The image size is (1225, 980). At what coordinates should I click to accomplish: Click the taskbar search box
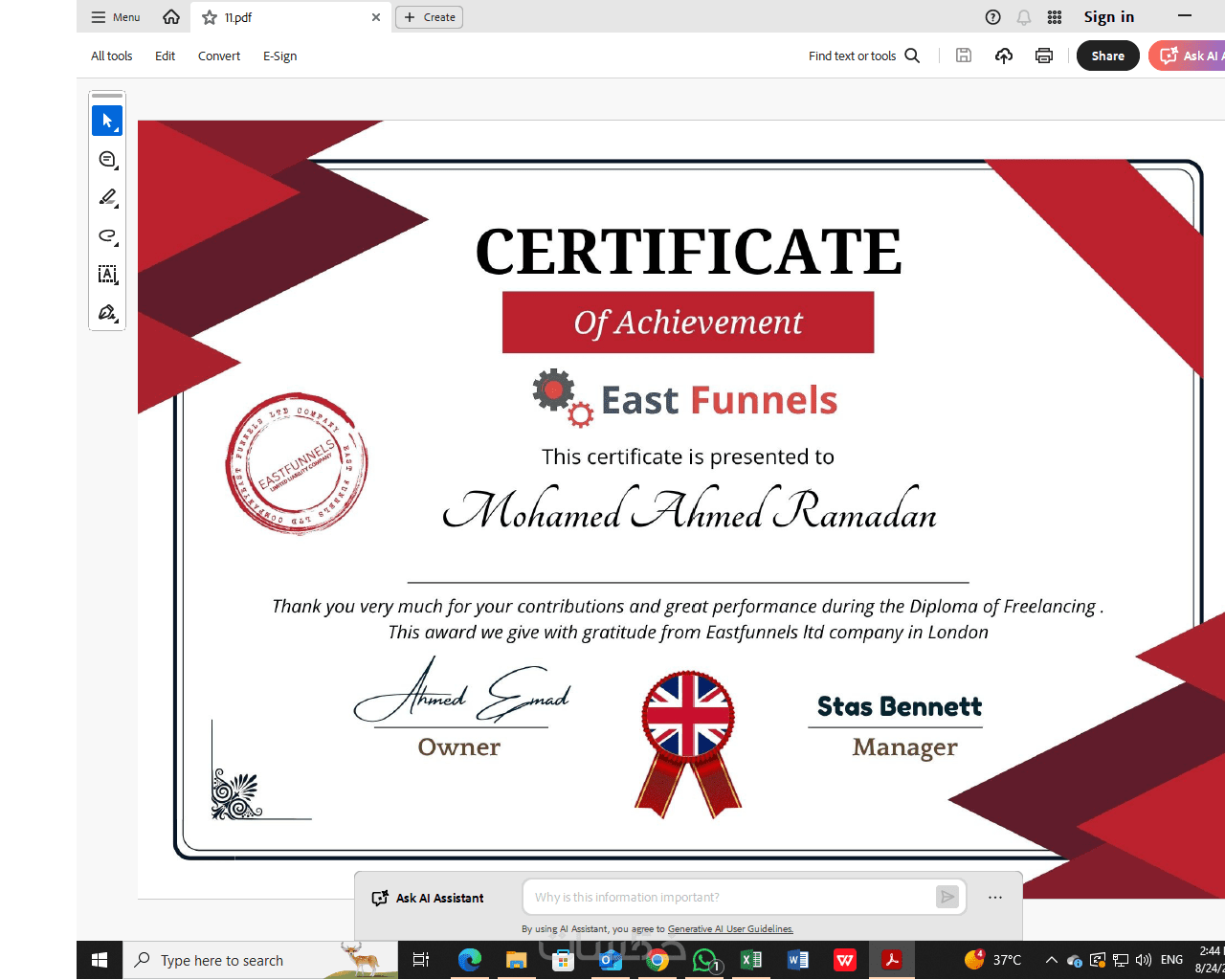coord(260,960)
